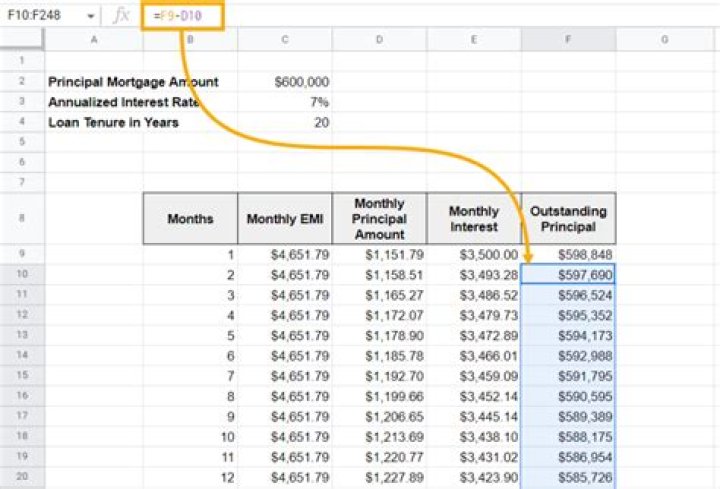
Task: Select the corner select-all box
Action: [x=22, y=39]
